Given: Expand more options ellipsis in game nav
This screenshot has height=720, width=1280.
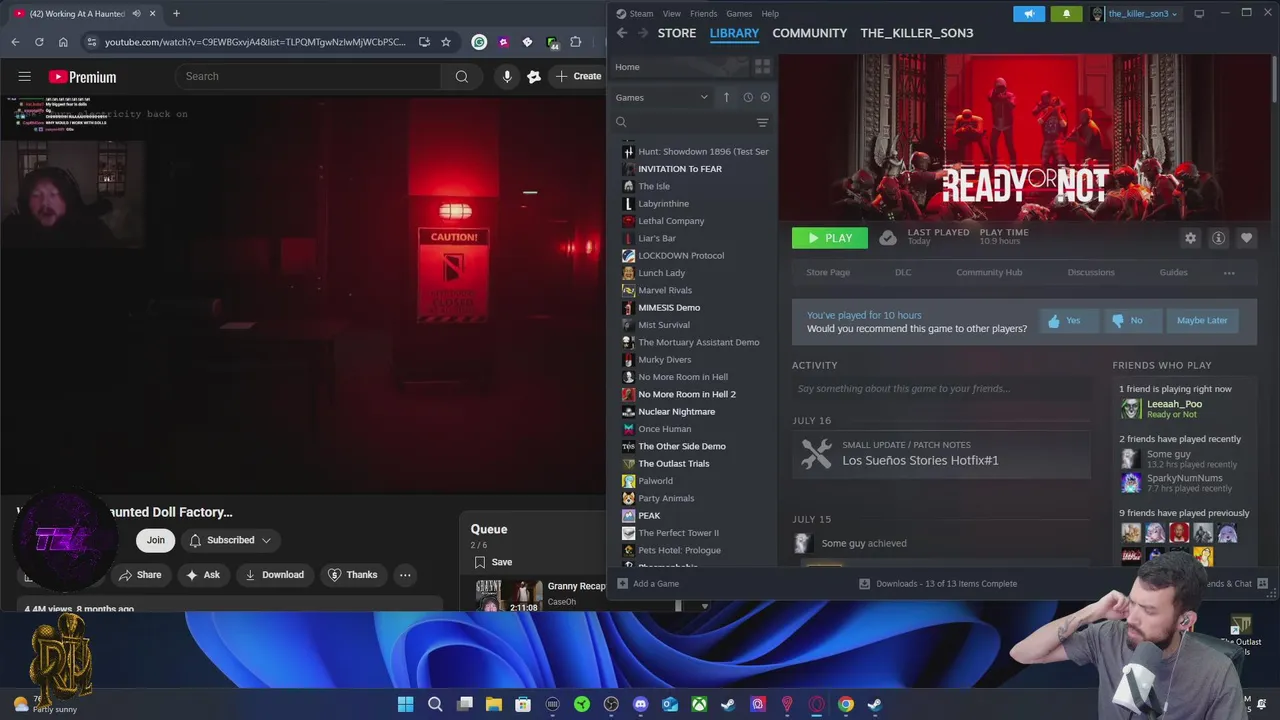Looking at the screenshot, I should [x=1229, y=273].
